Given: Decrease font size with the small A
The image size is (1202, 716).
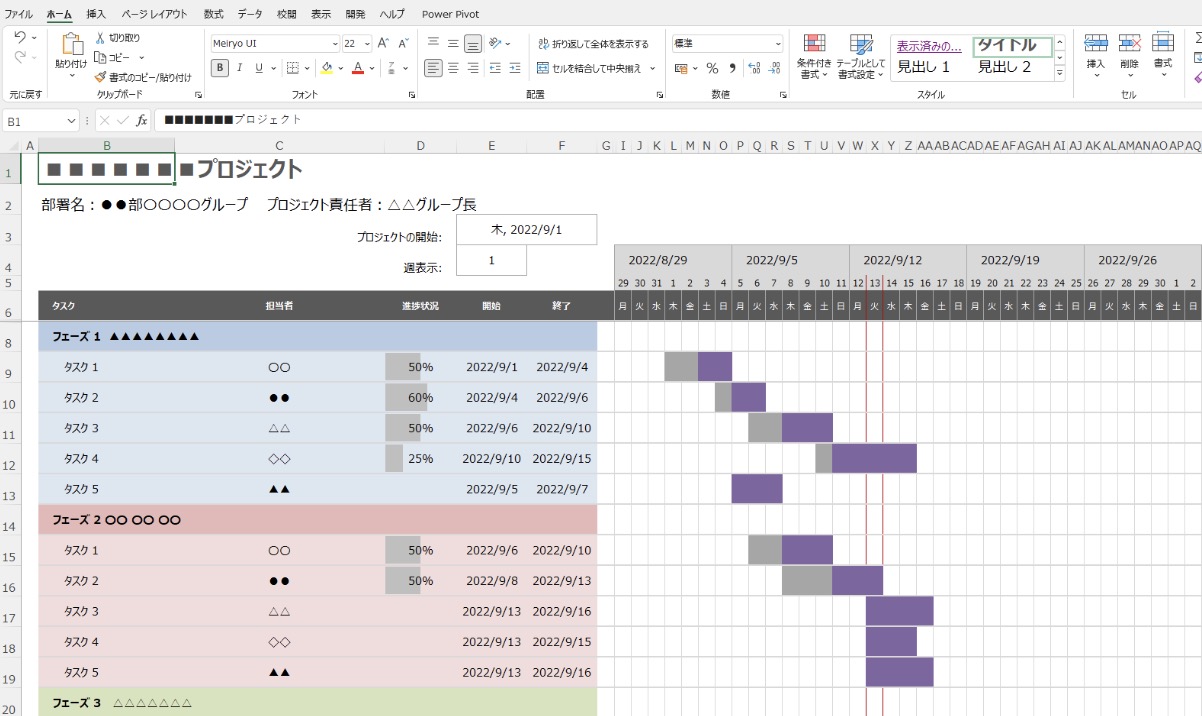Looking at the screenshot, I should (x=403, y=43).
